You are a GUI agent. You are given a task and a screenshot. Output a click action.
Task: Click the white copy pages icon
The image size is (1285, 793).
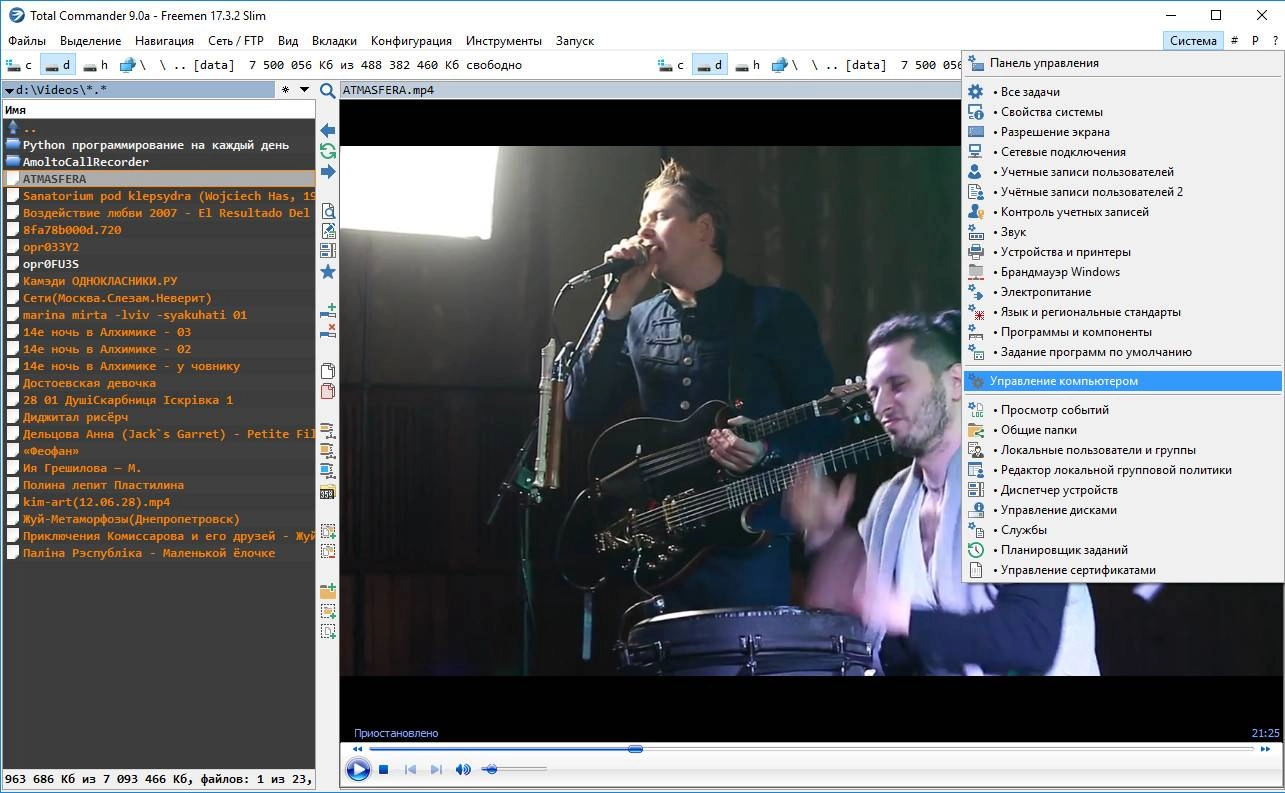click(327, 371)
